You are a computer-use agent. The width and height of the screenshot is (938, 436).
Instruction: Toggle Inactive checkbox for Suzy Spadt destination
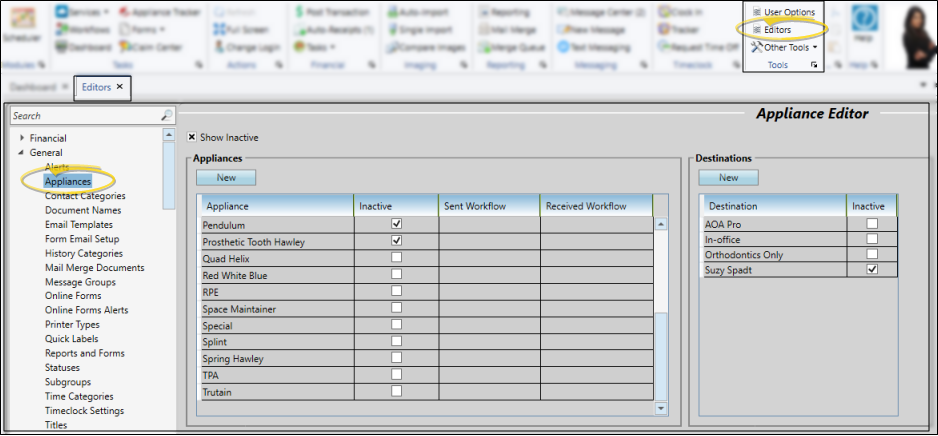coord(872,270)
